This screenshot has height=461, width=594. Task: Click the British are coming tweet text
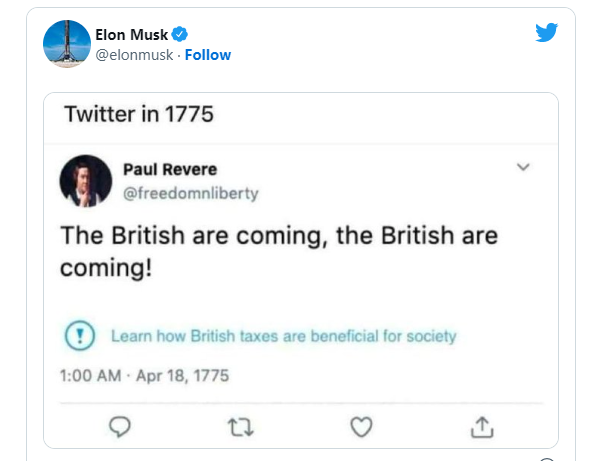tap(279, 251)
